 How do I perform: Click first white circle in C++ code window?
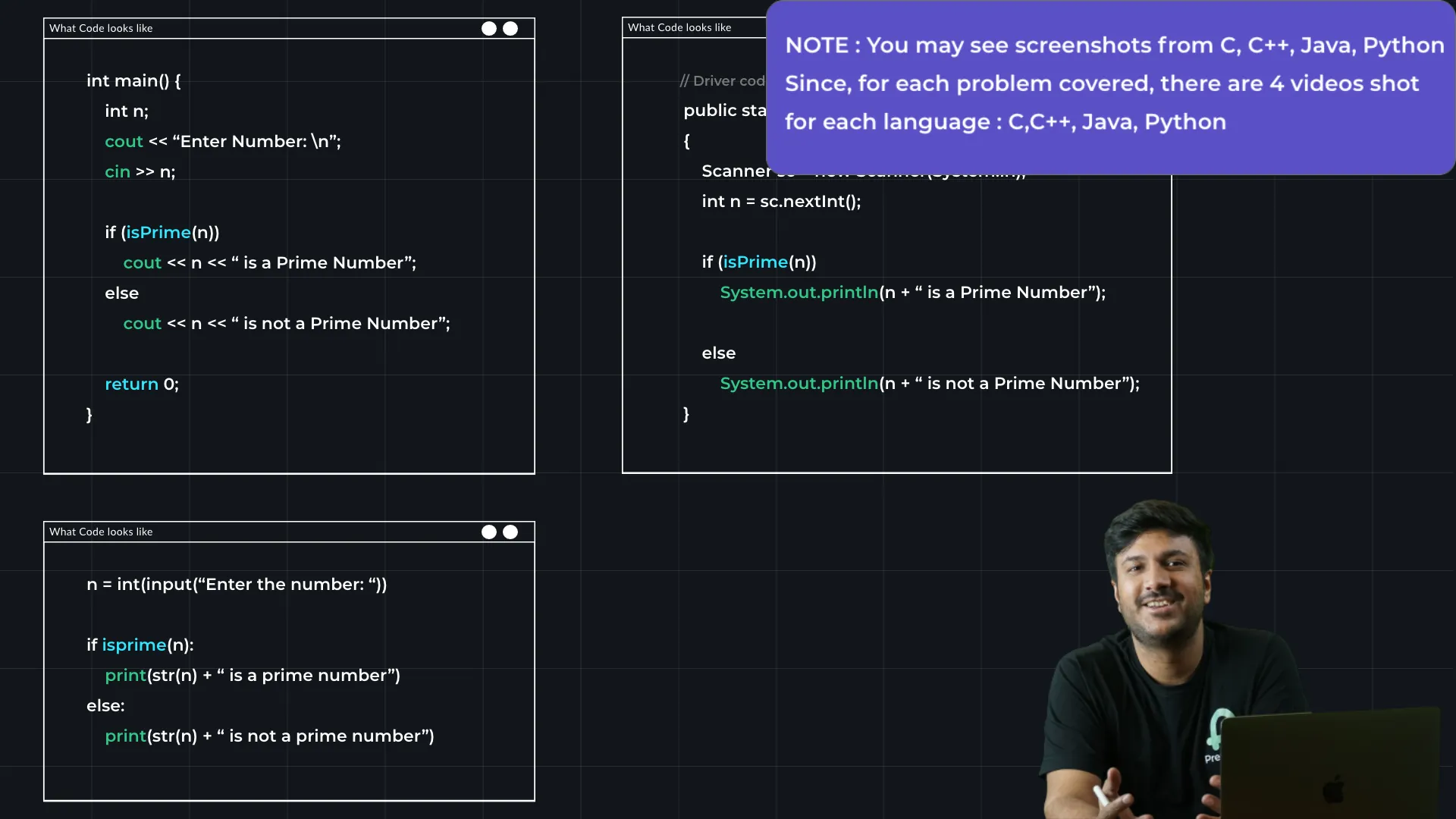489,28
